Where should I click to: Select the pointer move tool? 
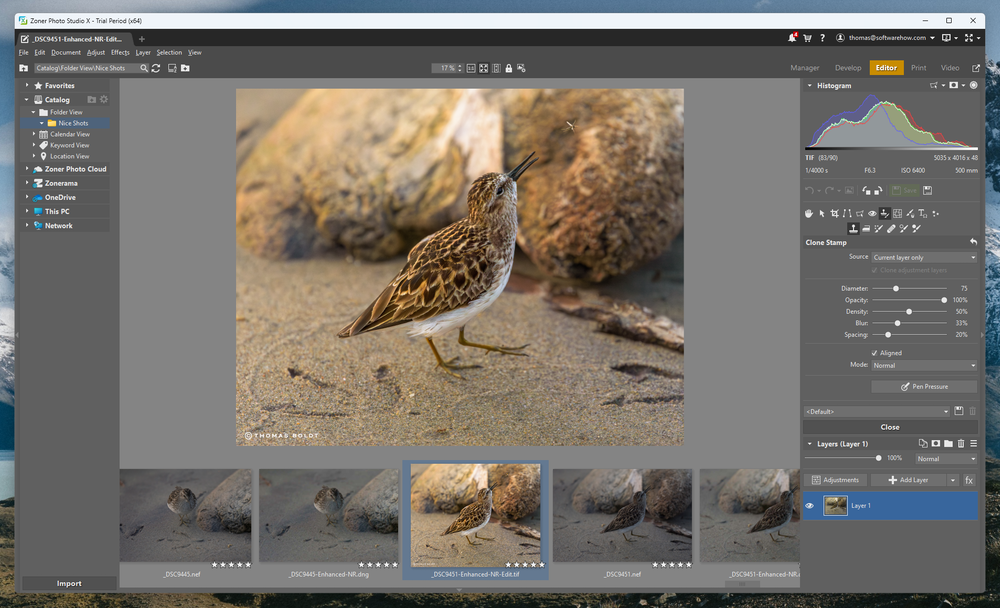822,214
